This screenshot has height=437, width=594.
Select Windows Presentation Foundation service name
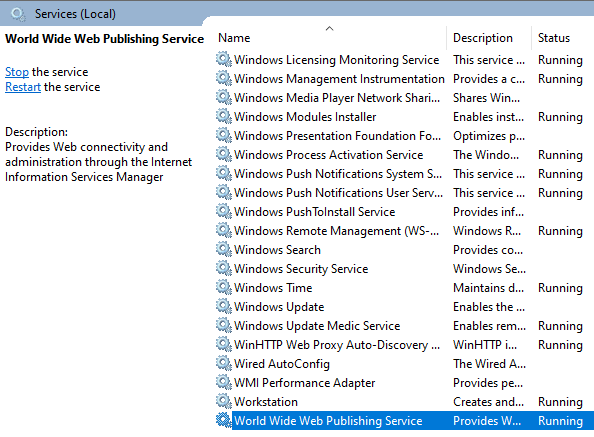(338, 136)
